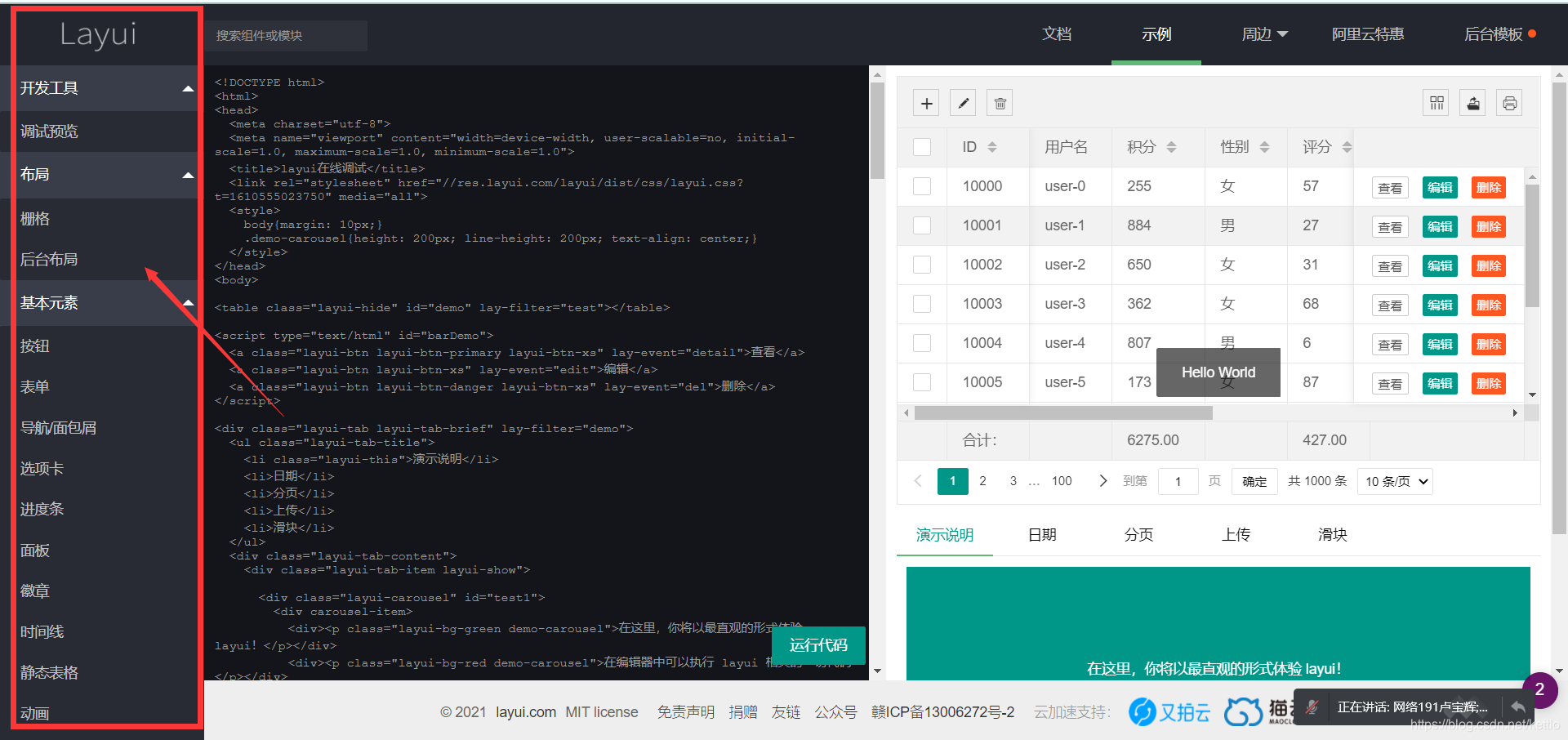Open the 阿里云特惠 navigation item
This screenshot has height=740, width=1568.
tap(1368, 34)
